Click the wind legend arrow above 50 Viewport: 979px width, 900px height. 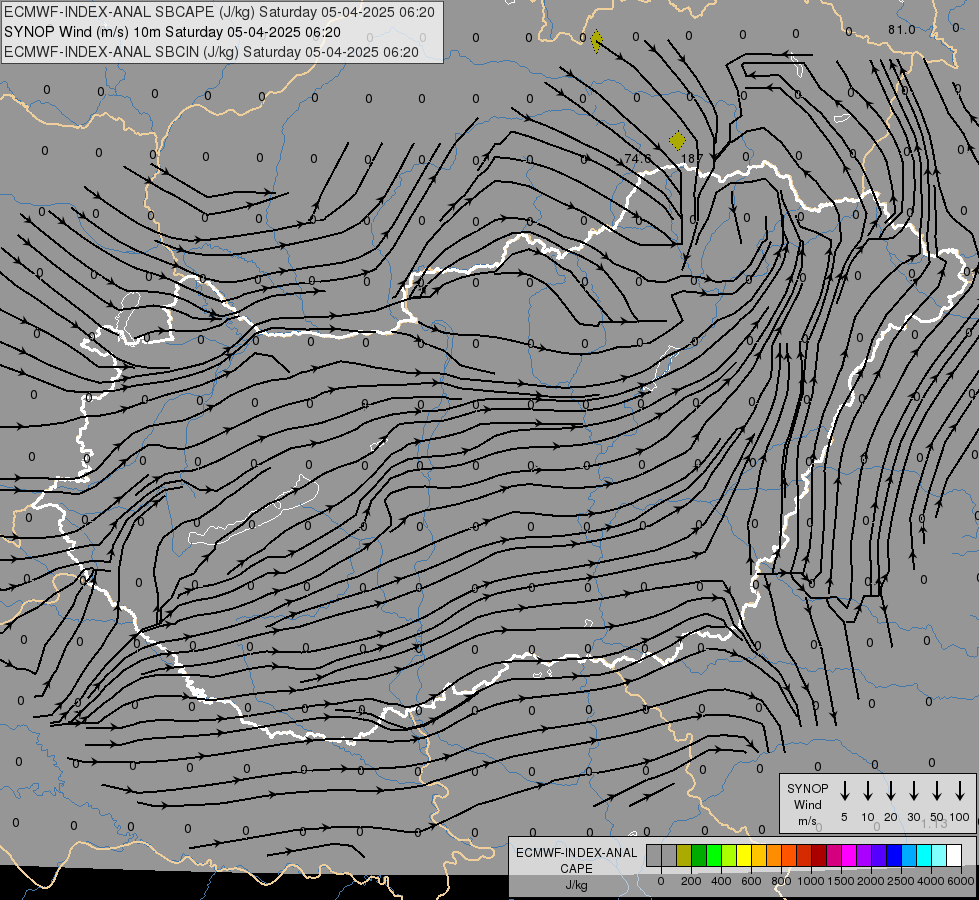(x=937, y=791)
